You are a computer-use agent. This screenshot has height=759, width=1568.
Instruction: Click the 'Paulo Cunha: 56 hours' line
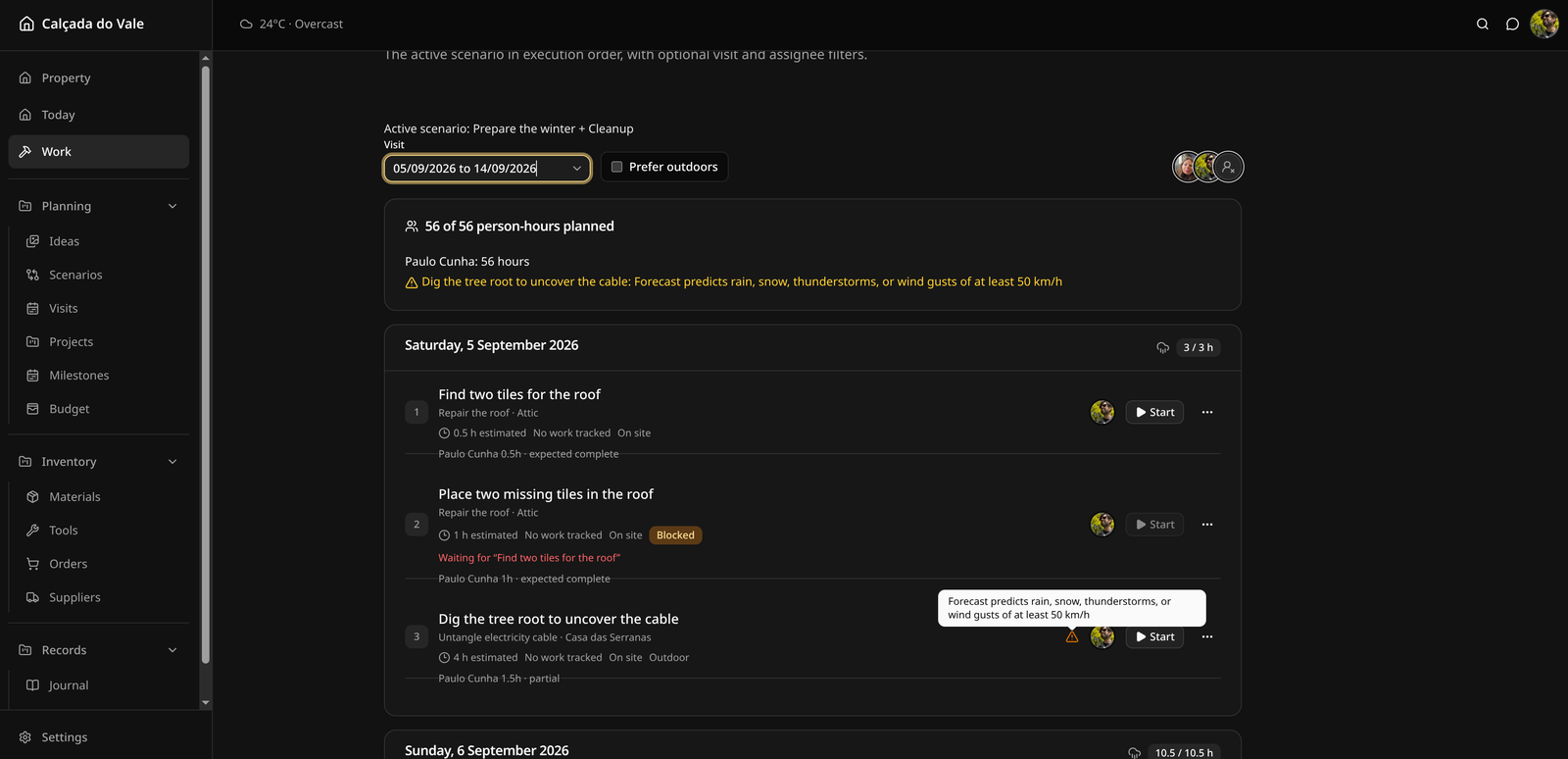pos(467,262)
